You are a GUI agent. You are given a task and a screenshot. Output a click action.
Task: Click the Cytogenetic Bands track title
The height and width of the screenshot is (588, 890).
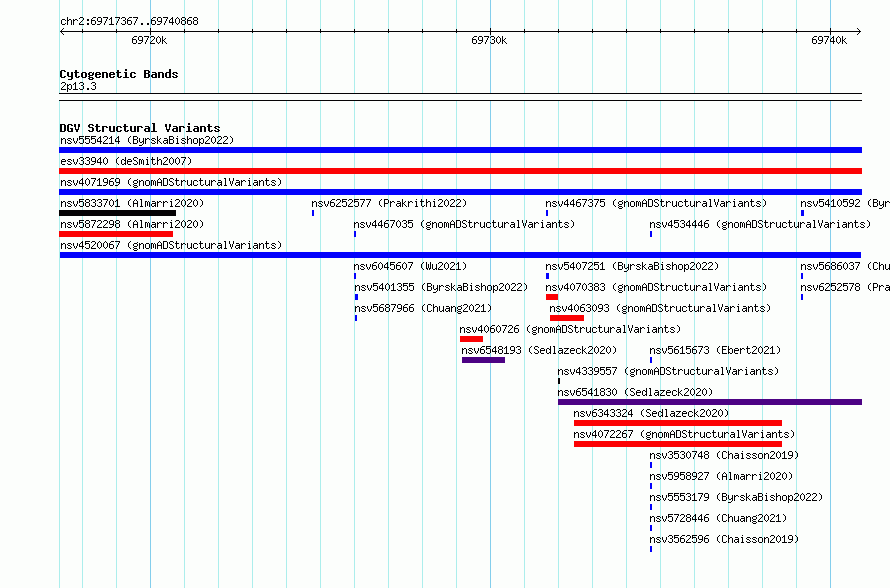point(119,74)
